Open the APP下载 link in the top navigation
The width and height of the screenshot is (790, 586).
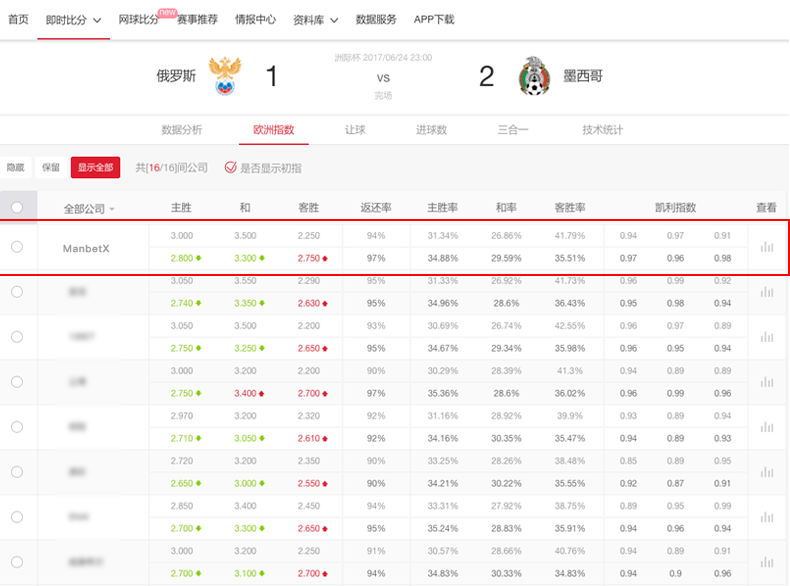pos(434,20)
